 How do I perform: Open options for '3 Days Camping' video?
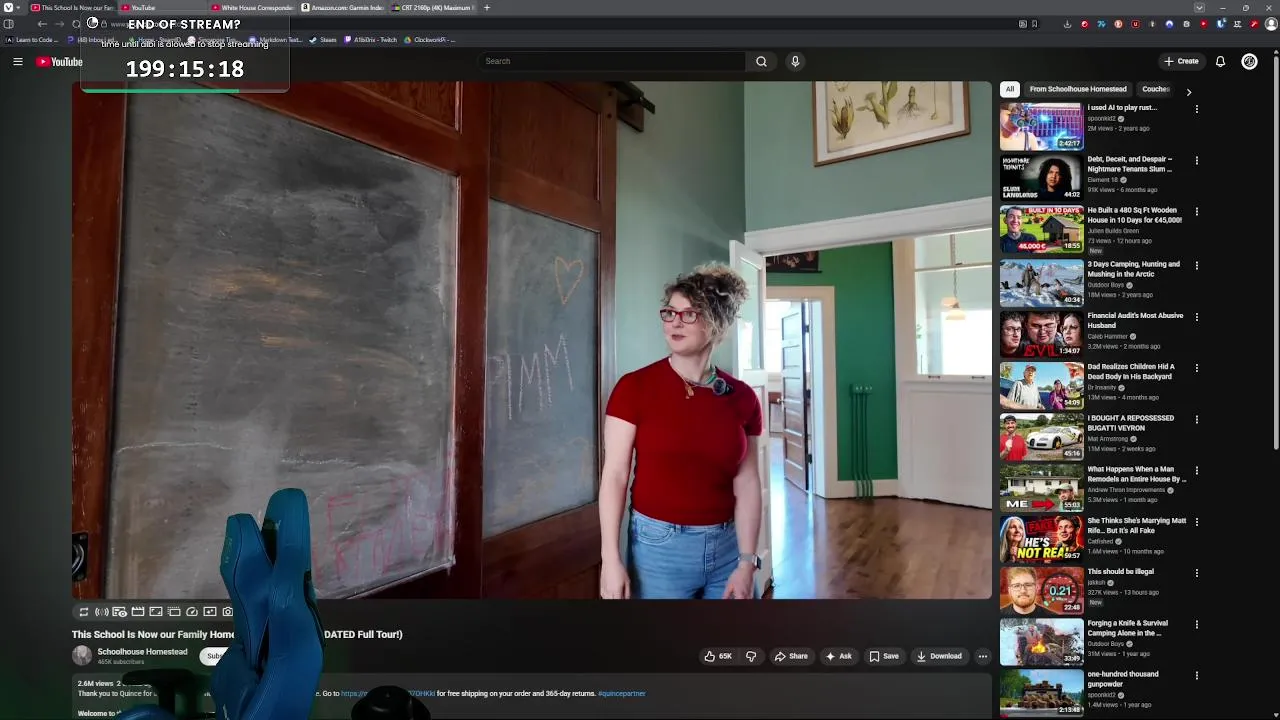(1196, 265)
